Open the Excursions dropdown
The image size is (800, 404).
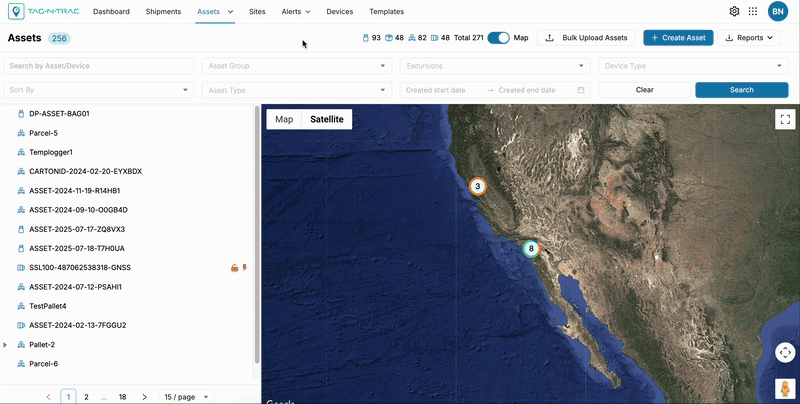coord(495,66)
